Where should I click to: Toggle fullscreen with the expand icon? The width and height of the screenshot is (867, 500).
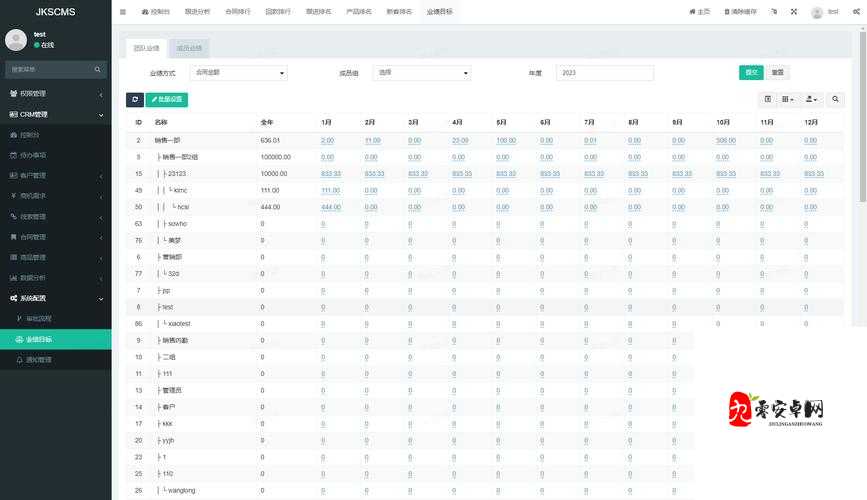tap(793, 12)
